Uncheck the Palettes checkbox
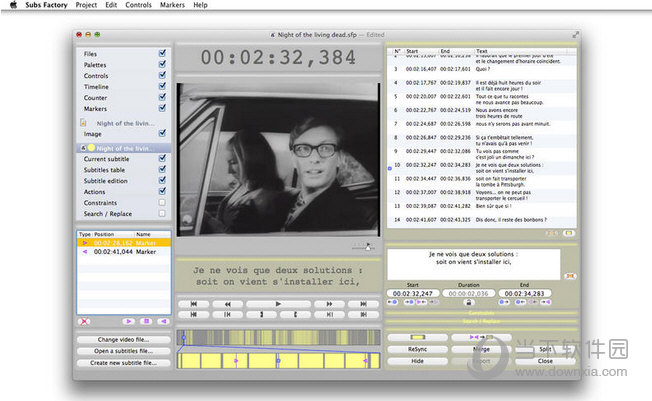The width and height of the screenshot is (652, 401). coord(162,64)
